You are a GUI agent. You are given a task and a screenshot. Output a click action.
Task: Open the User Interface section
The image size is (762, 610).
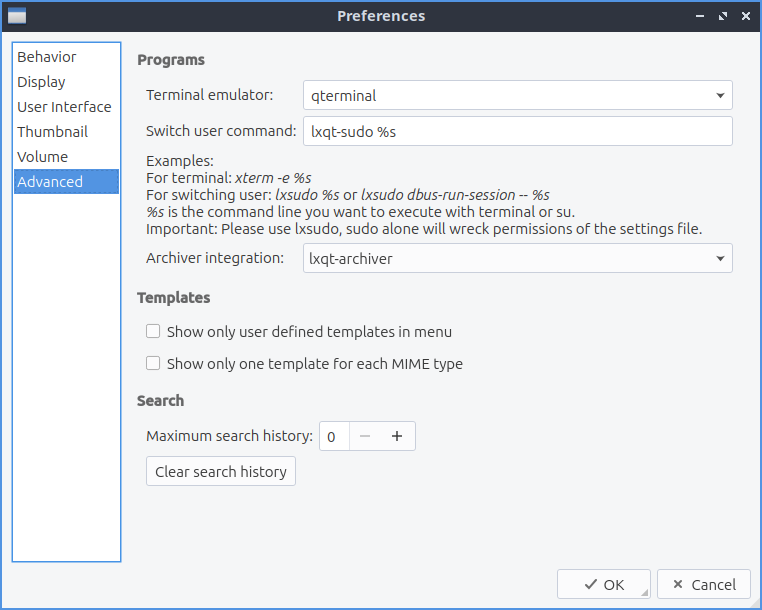coord(64,107)
